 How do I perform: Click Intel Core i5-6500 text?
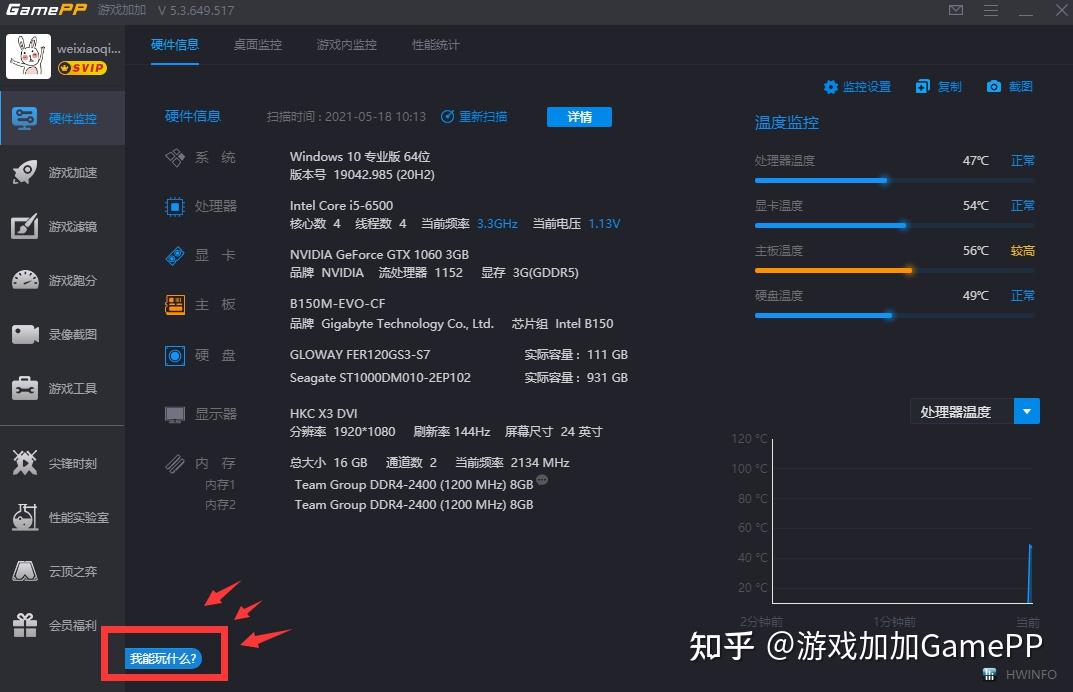click(341, 205)
